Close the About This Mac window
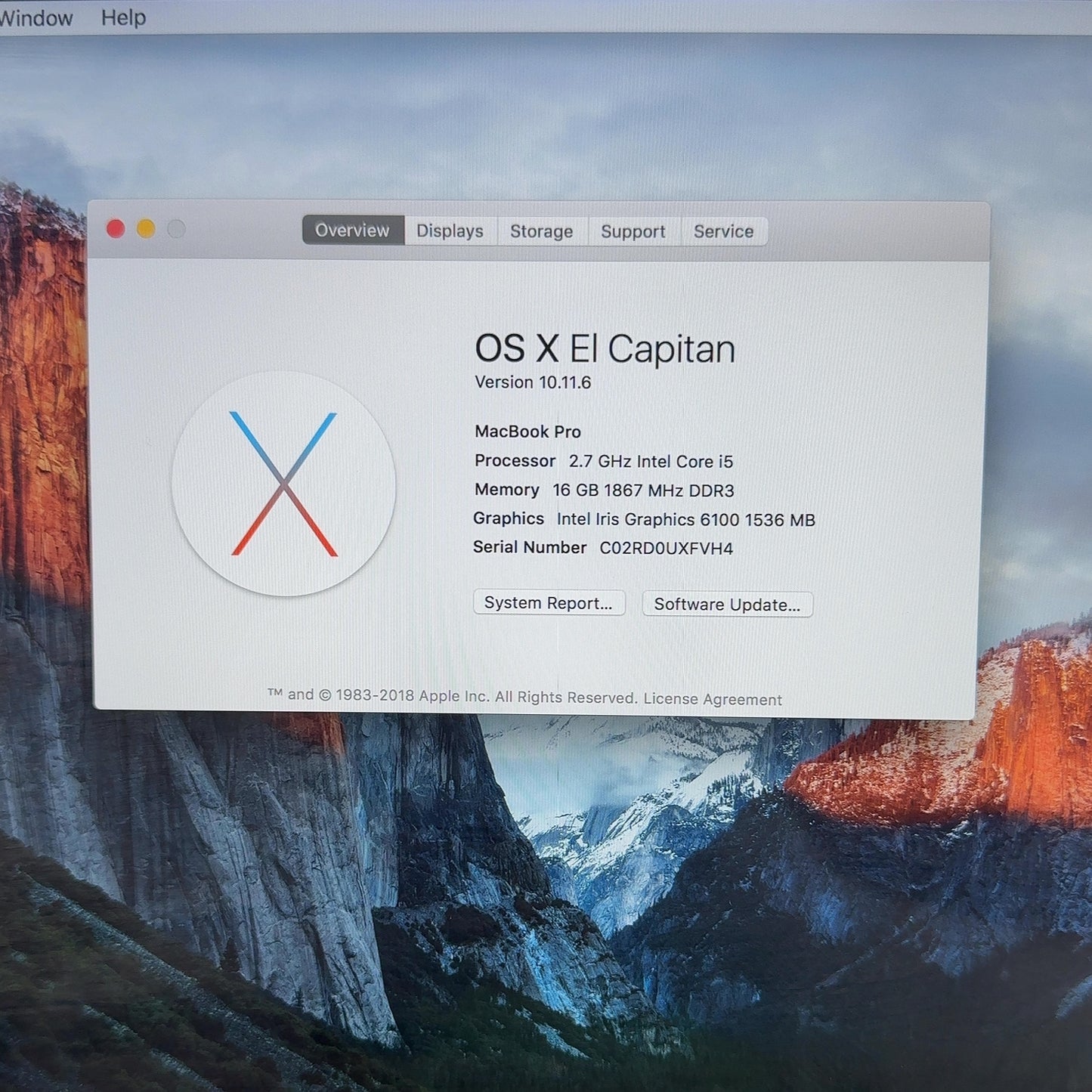Image resolution: width=1092 pixels, height=1092 pixels. point(116,228)
